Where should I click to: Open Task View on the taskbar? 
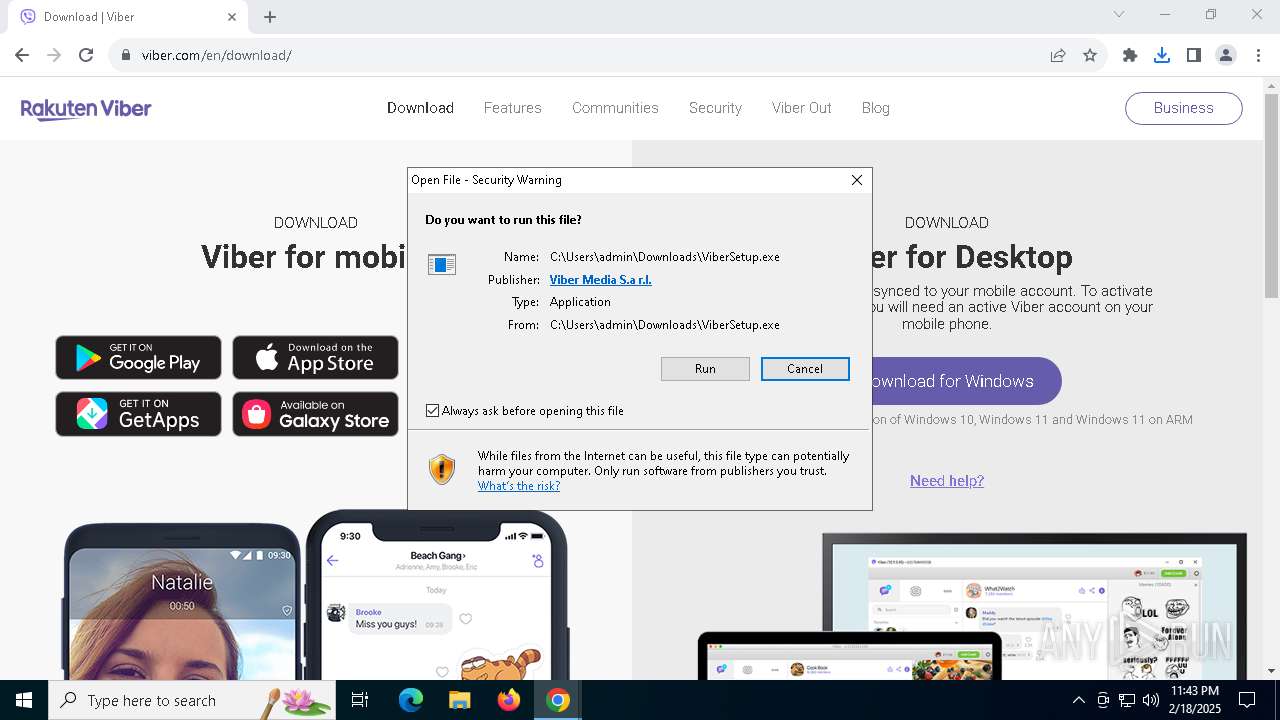[x=360, y=700]
